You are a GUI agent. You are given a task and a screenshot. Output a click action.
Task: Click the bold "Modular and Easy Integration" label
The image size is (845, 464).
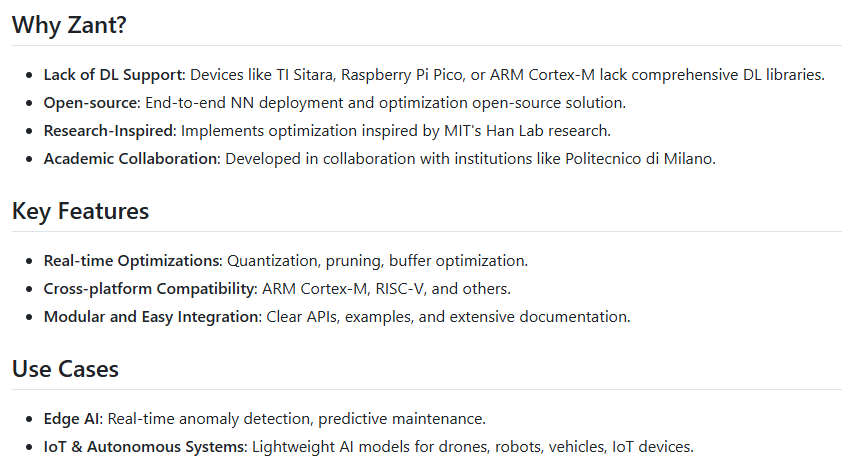click(151, 317)
